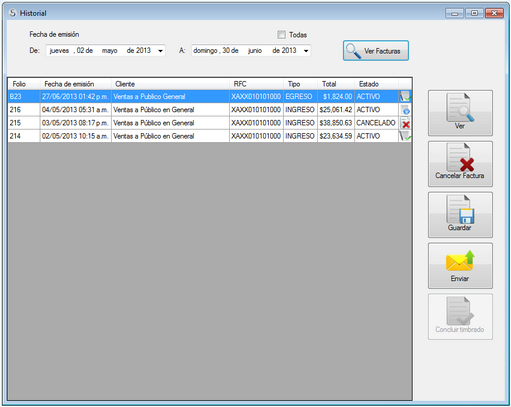Click the status icon of folio 216 row
This screenshot has height=407, width=511.
pos(405,110)
